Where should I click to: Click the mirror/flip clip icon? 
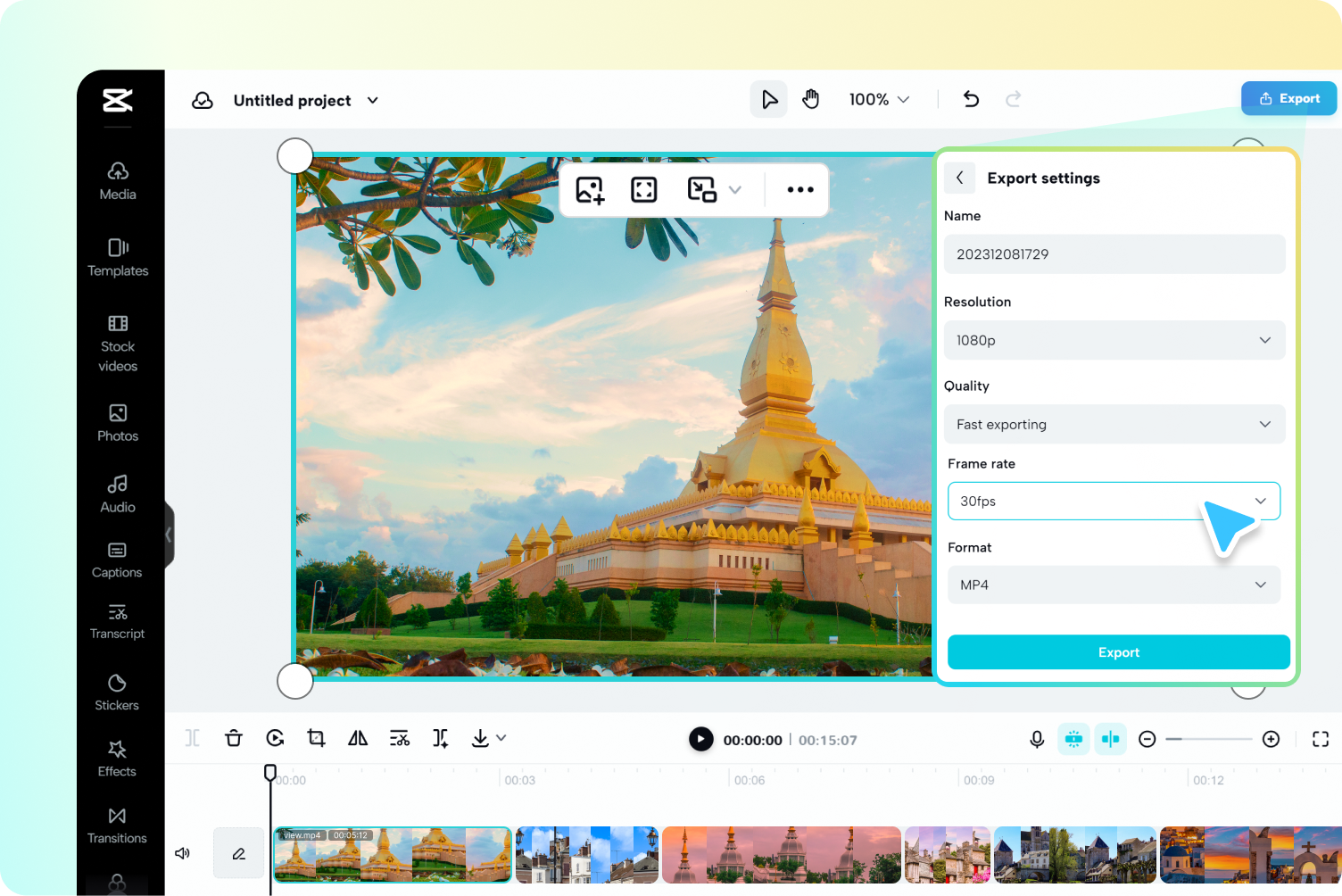[x=357, y=738]
